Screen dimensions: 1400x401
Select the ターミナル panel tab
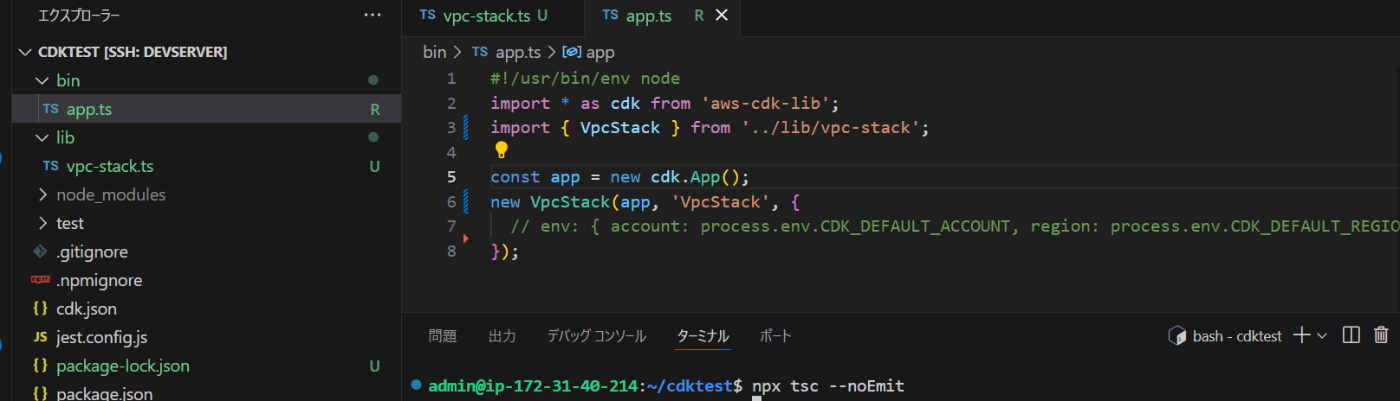point(703,336)
